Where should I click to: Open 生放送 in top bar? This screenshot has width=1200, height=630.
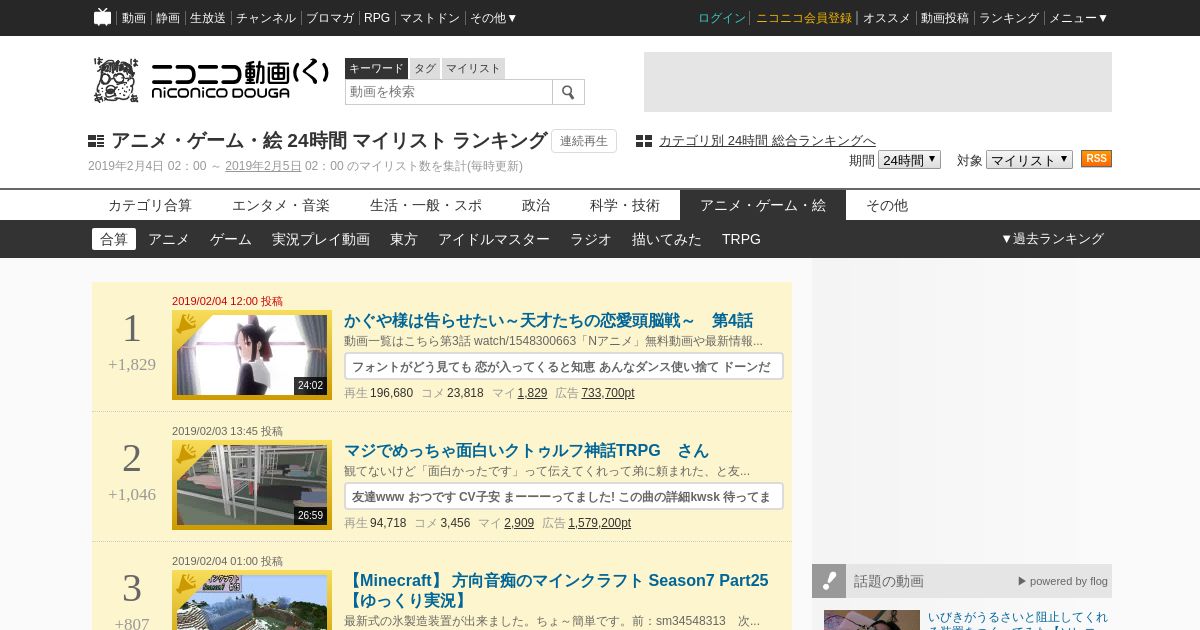(208, 18)
